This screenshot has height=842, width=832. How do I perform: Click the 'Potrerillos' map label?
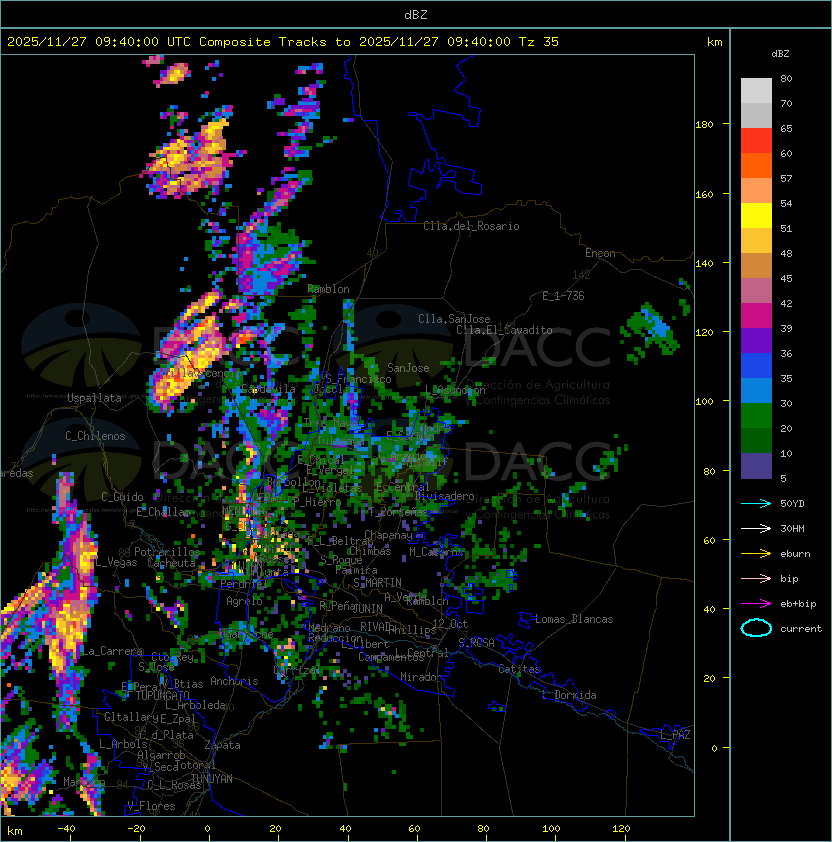[x=167, y=552]
